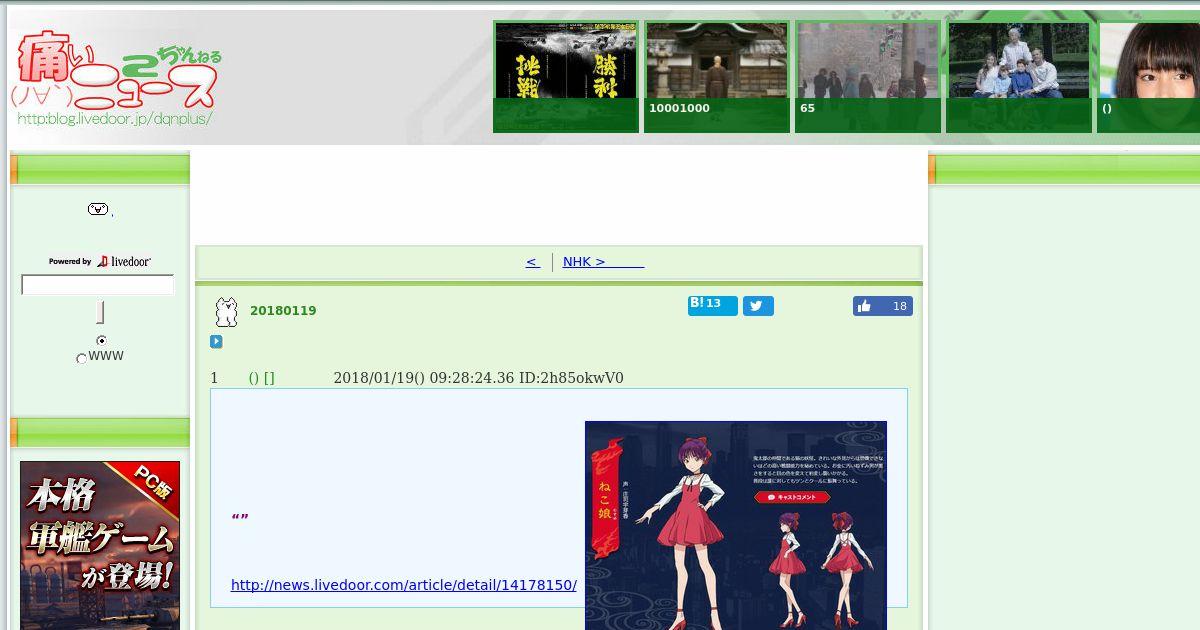
Task: Click the small cat face icon in sidebar
Action: pyautogui.click(x=98, y=209)
